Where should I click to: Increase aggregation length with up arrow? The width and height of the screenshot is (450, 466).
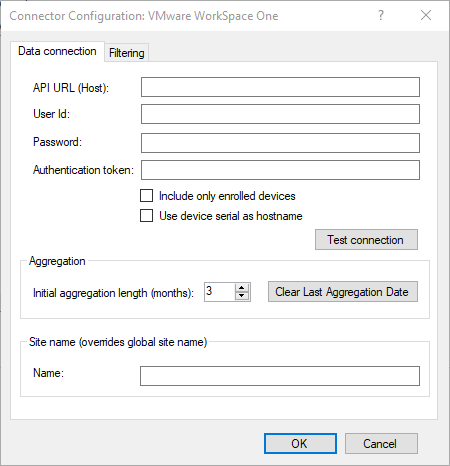(x=242, y=288)
